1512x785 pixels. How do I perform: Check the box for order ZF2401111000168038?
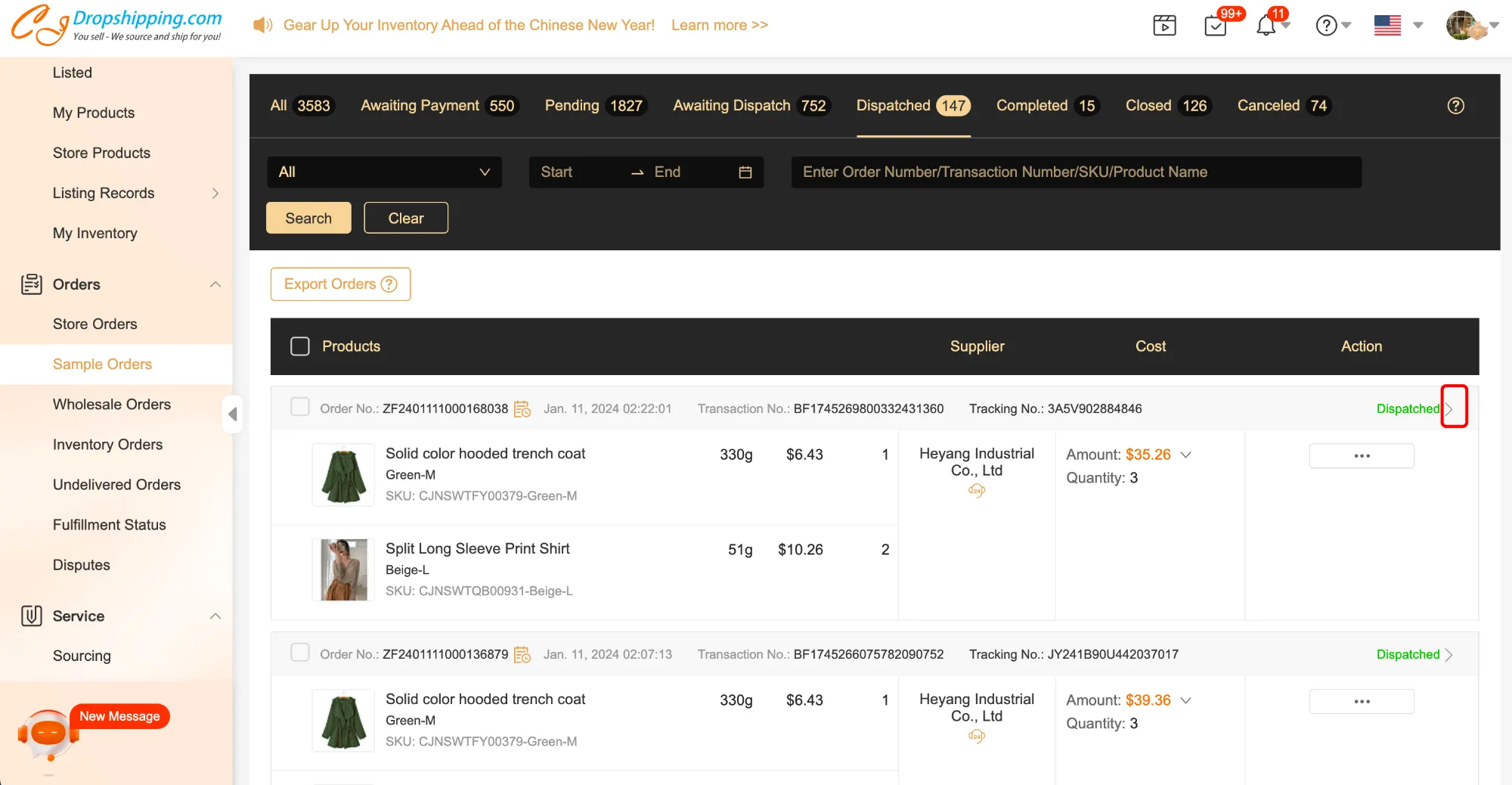pos(300,408)
